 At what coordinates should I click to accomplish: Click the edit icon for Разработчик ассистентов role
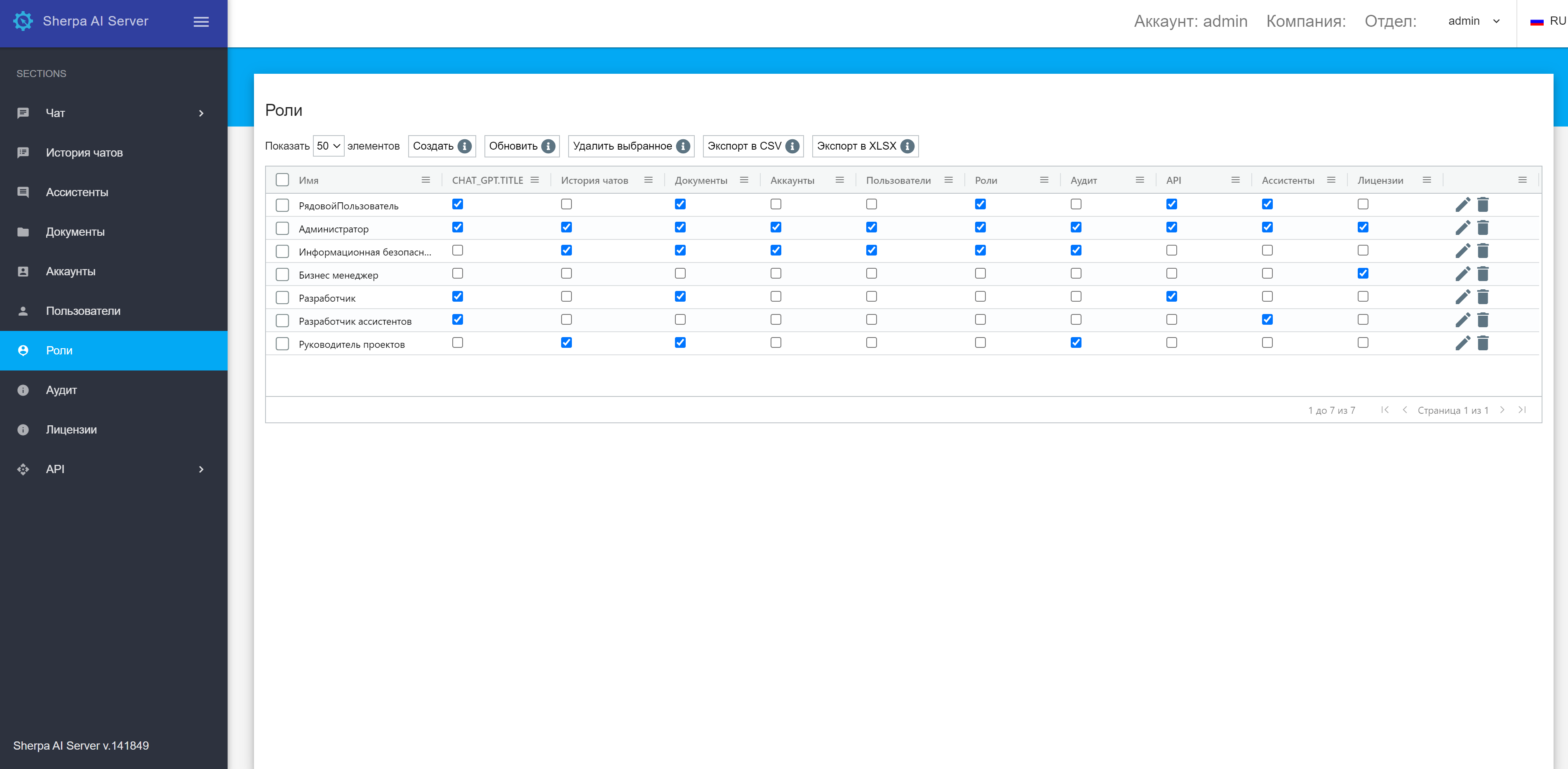(1462, 321)
